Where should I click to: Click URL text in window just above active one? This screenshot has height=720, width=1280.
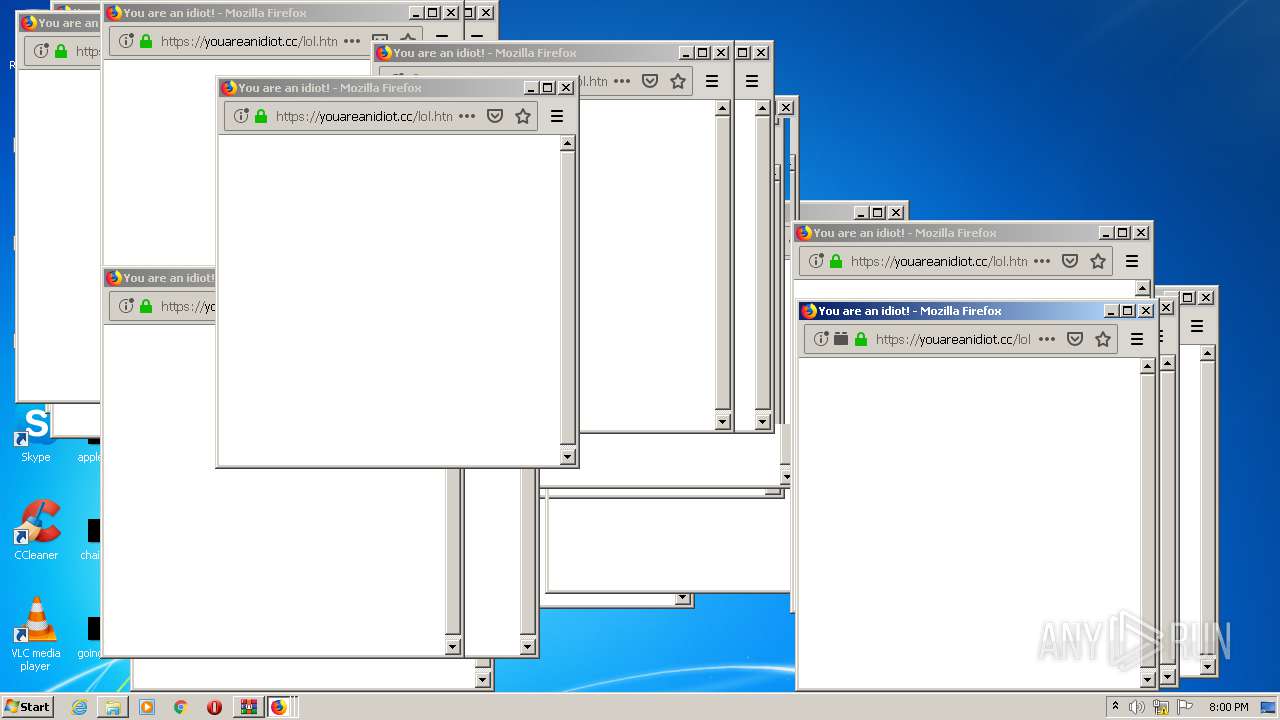(x=939, y=261)
